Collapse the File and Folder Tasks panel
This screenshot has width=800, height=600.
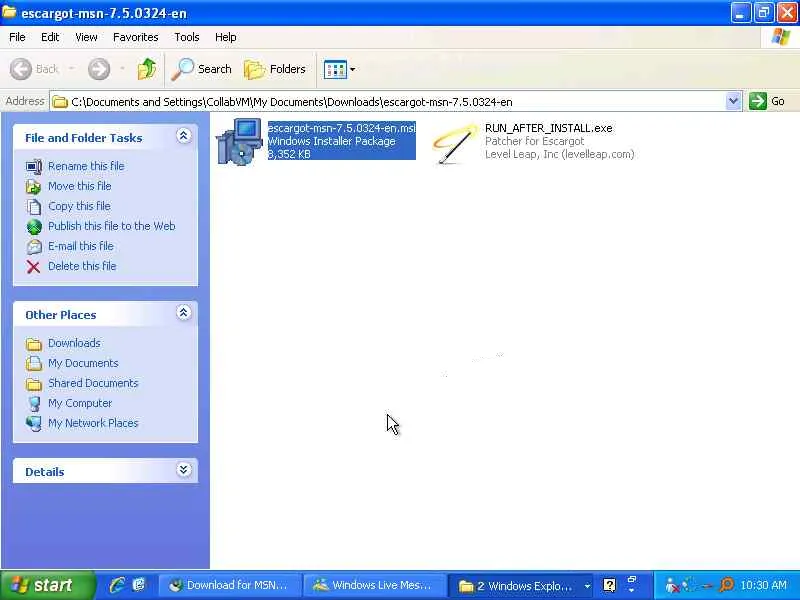pos(184,136)
